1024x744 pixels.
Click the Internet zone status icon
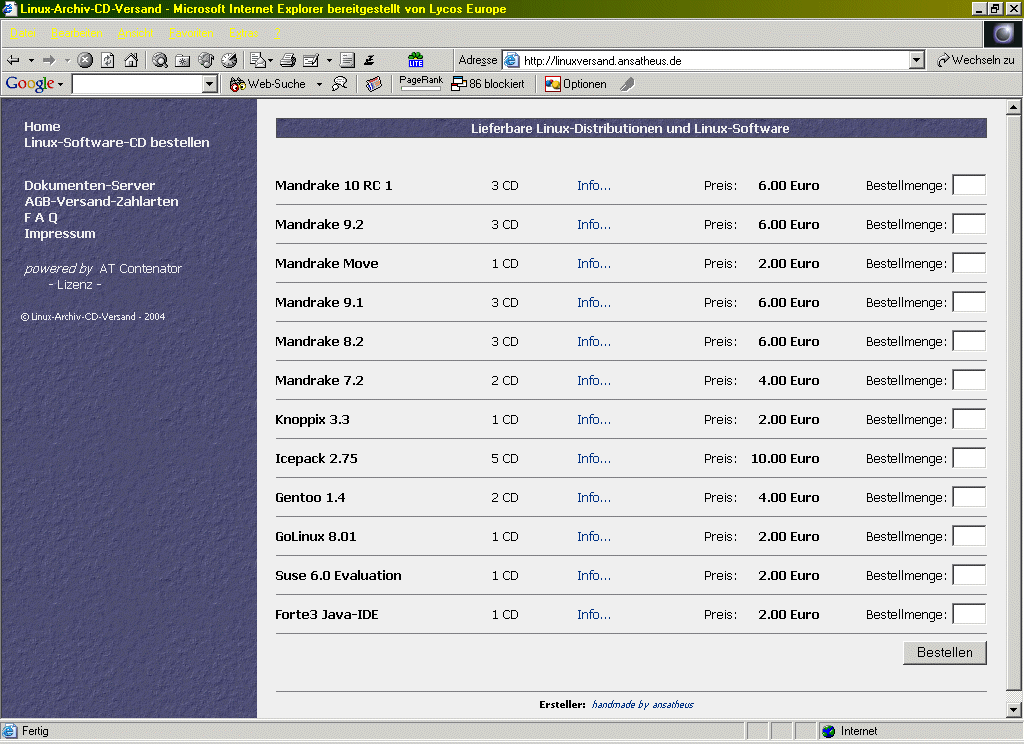(829, 731)
